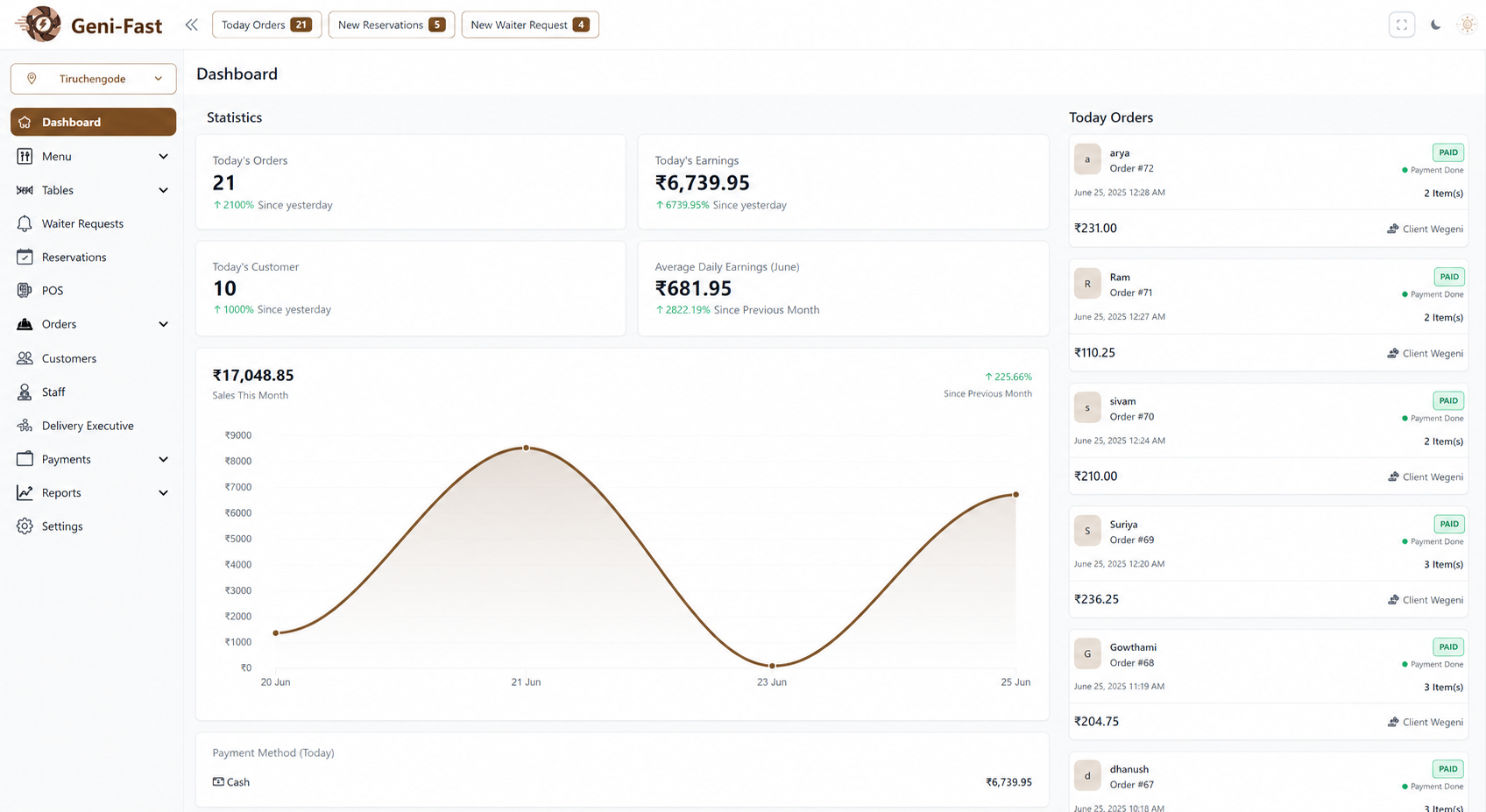Click Sales This Month ₹17,048.85 value
The image size is (1486, 812).
click(x=253, y=375)
